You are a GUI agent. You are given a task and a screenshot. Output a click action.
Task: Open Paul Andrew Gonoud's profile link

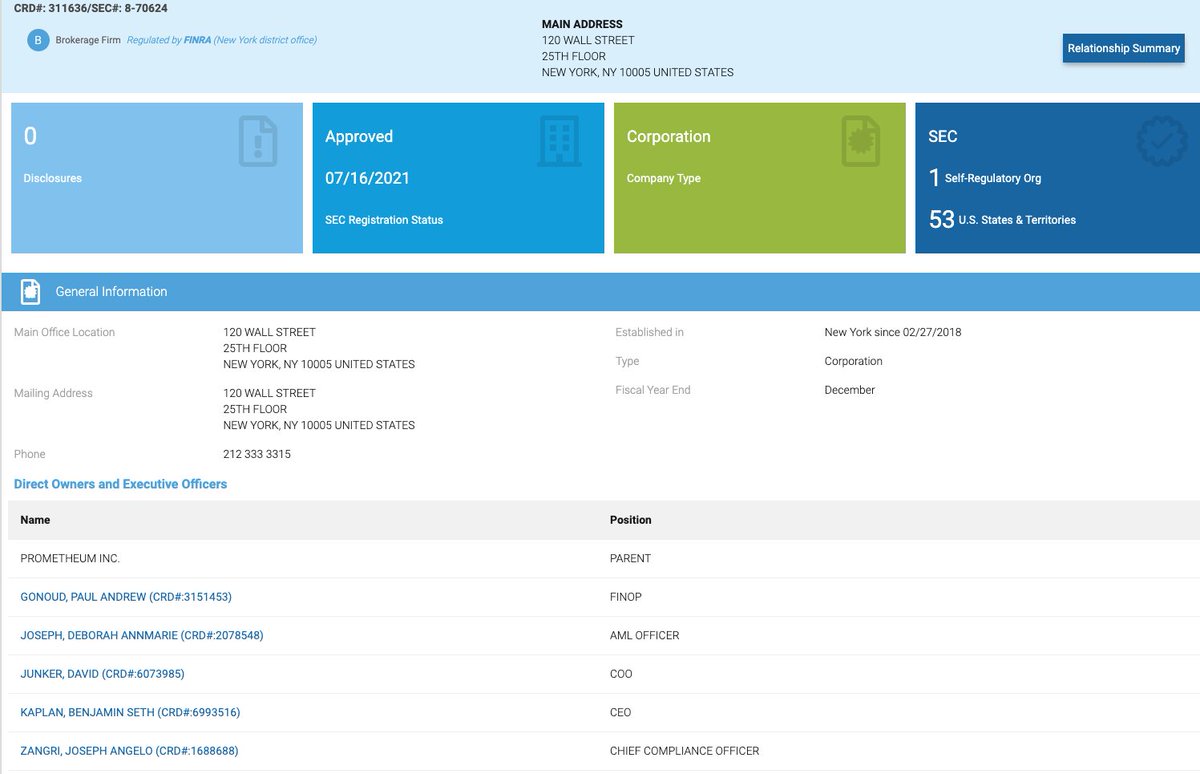(126, 597)
